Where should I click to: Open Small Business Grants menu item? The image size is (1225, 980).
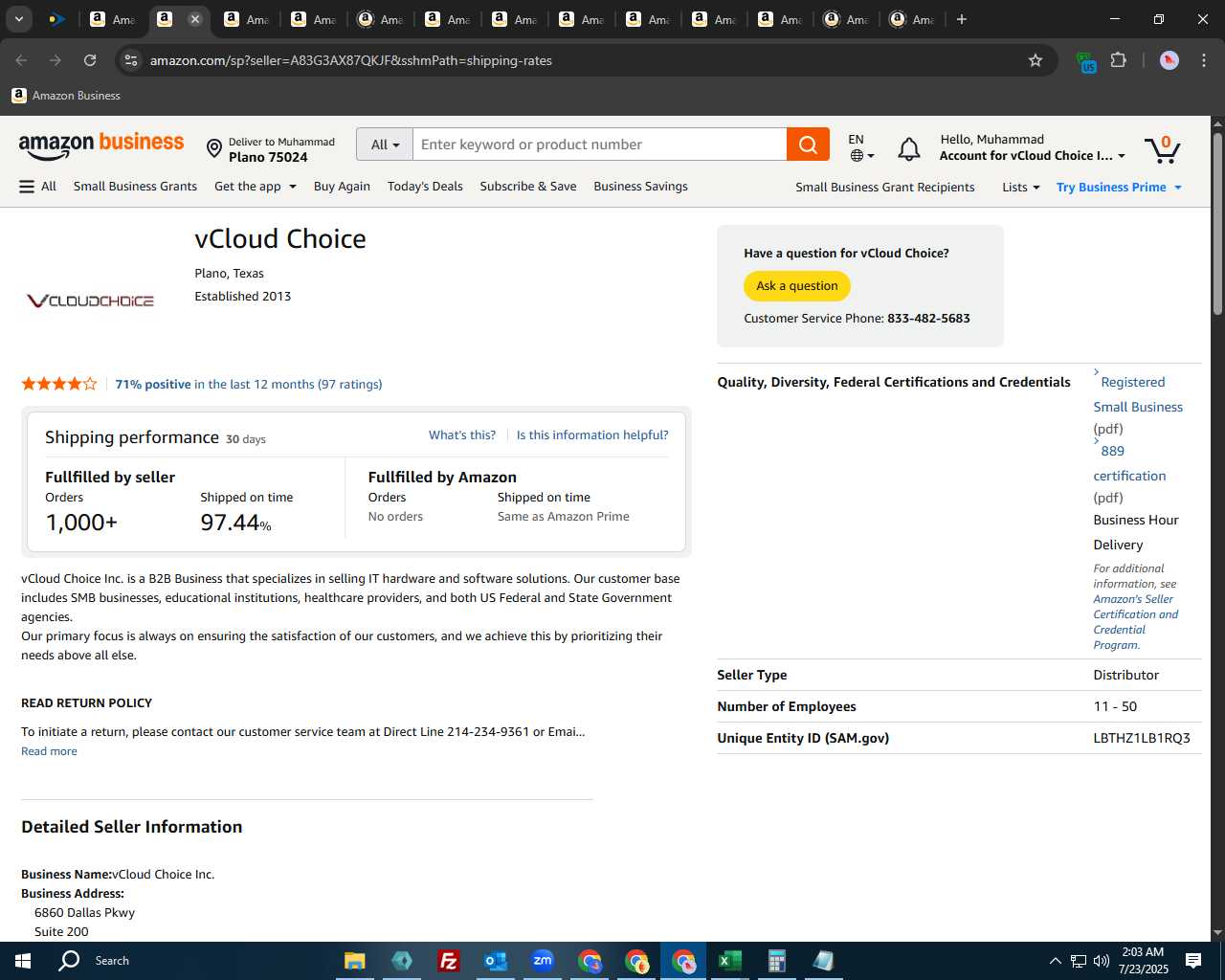point(135,187)
